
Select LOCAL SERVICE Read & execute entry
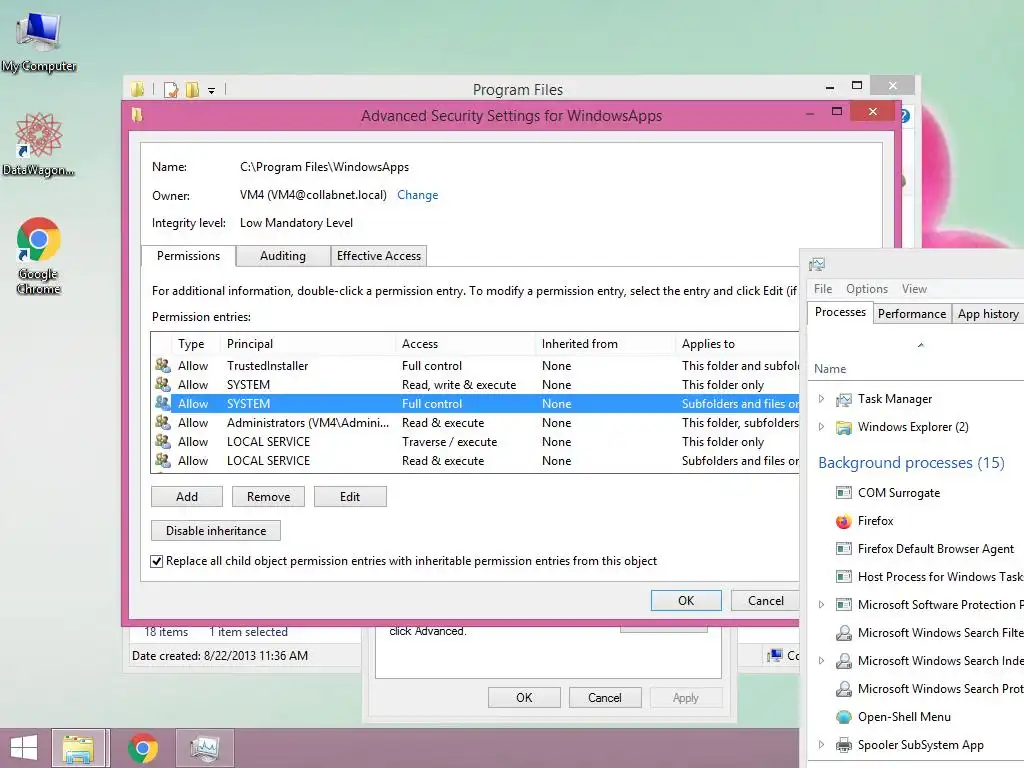pos(475,460)
